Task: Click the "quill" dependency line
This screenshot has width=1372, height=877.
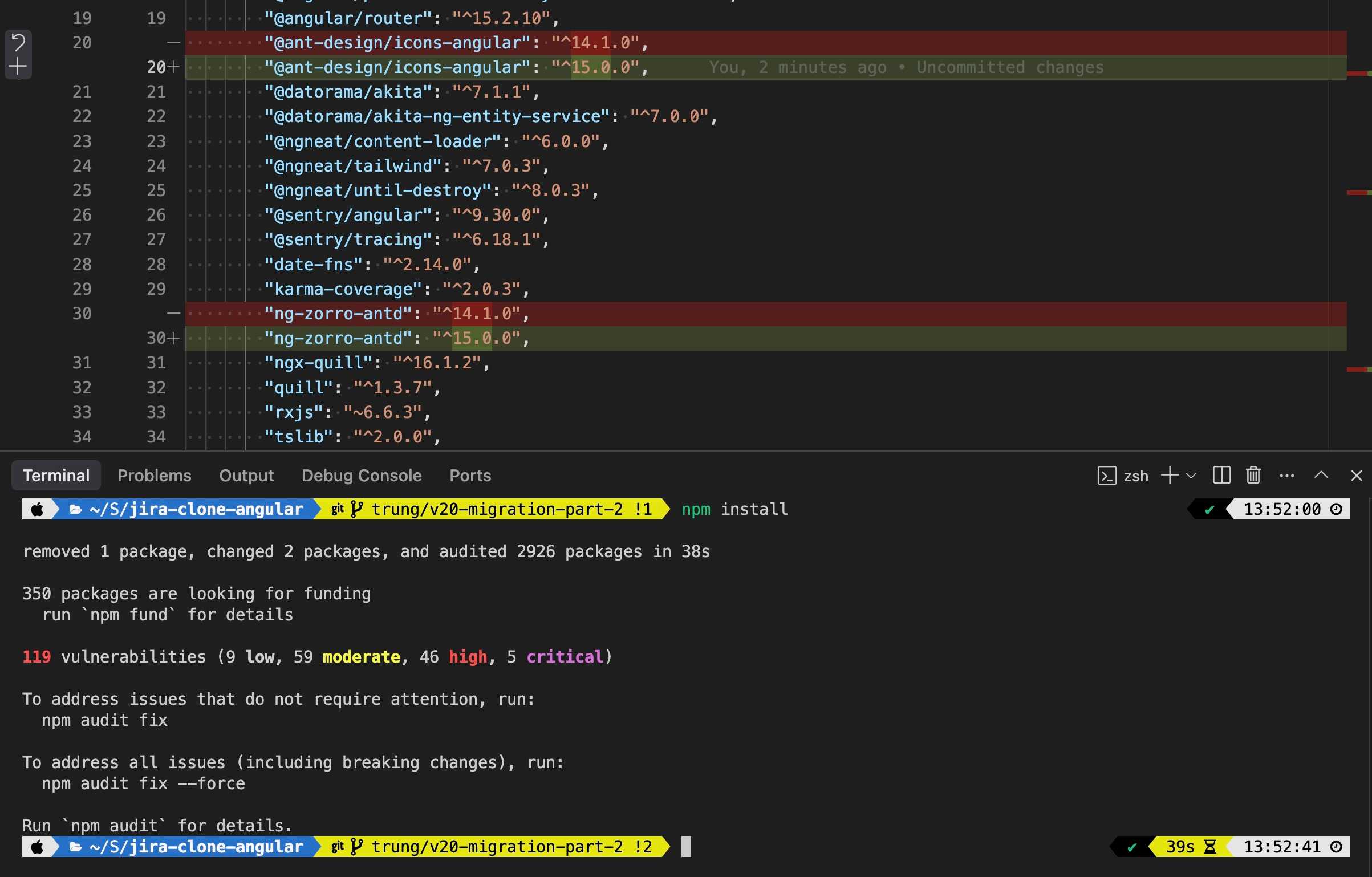Action: (352, 388)
